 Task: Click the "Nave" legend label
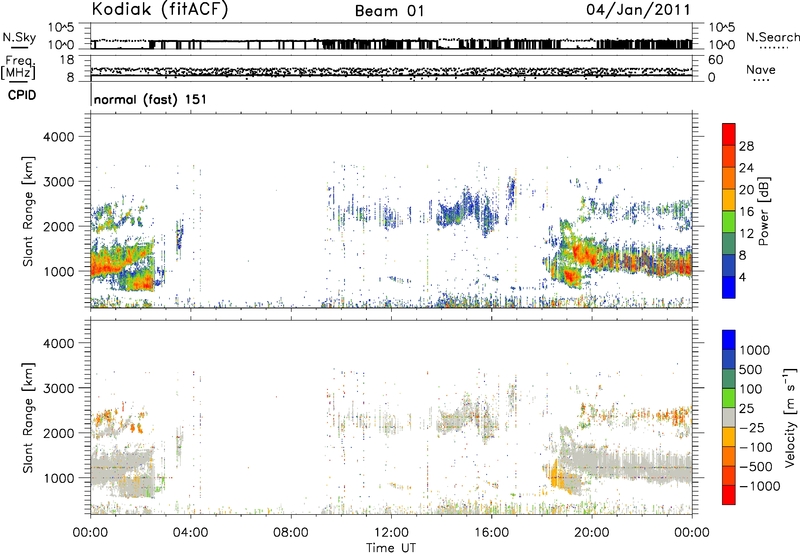click(761, 69)
